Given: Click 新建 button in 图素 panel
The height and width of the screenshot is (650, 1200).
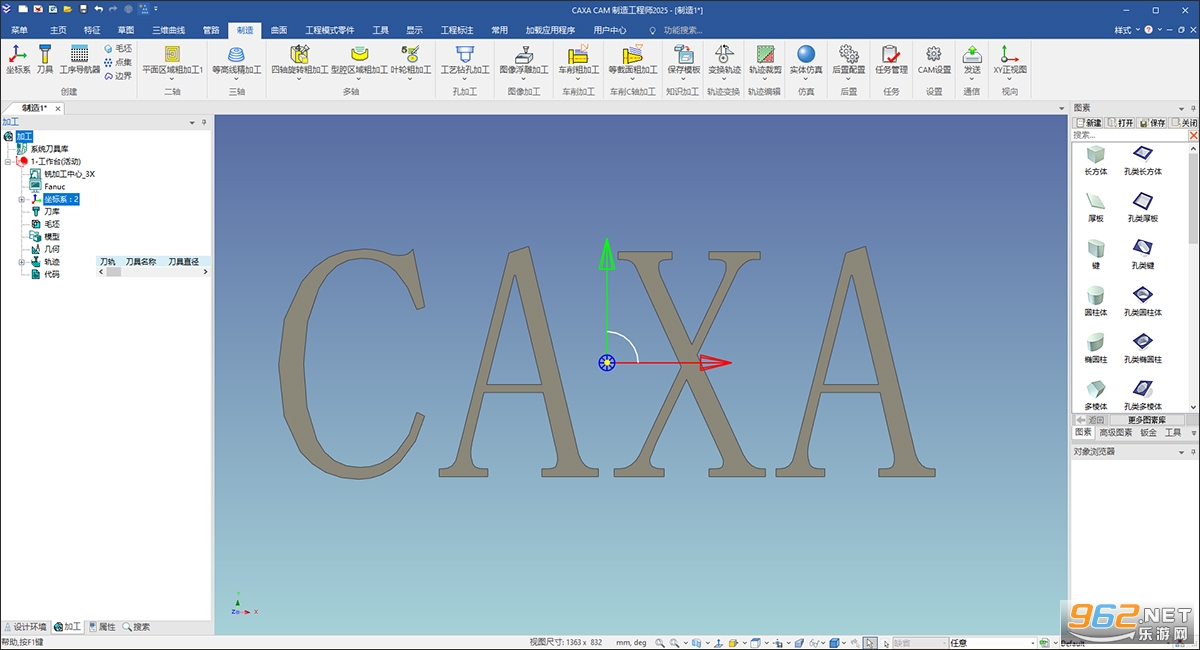Looking at the screenshot, I should pos(1088,123).
